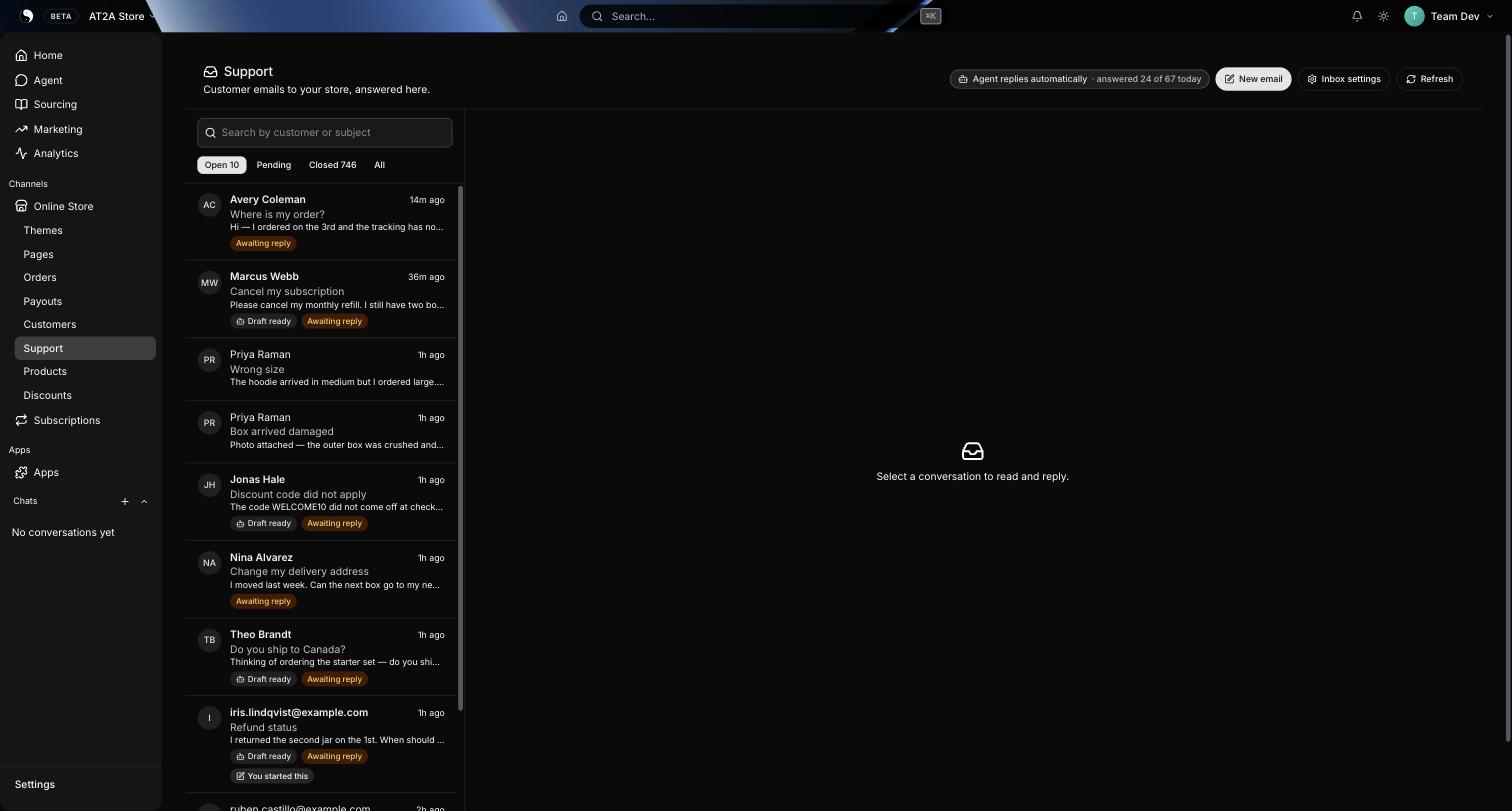Click the inbox icon next to Support heading
Screen dimensions: 1512x811
click(210, 72)
